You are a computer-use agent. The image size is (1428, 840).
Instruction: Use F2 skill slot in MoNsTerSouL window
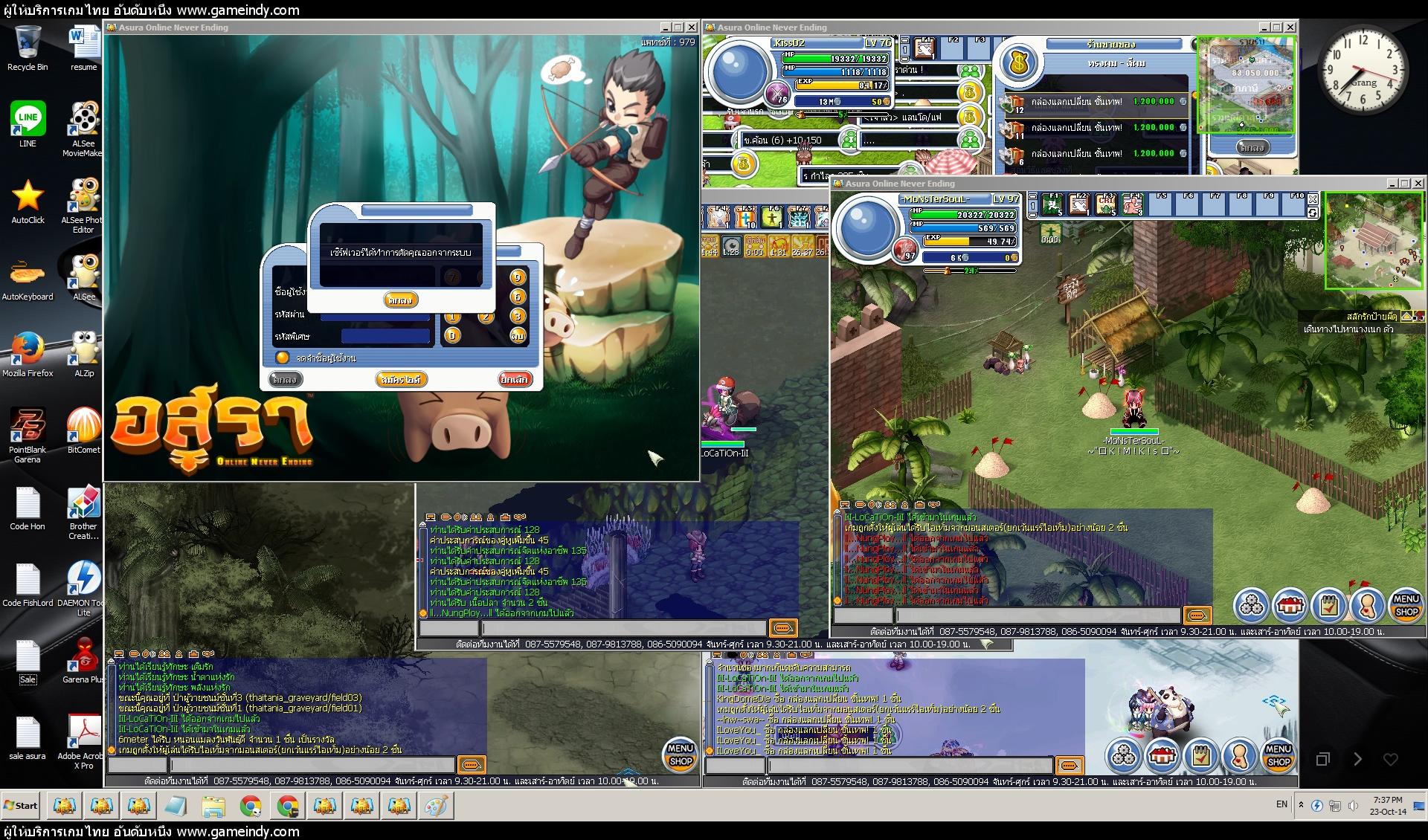pyautogui.click(x=1079, y=204)
